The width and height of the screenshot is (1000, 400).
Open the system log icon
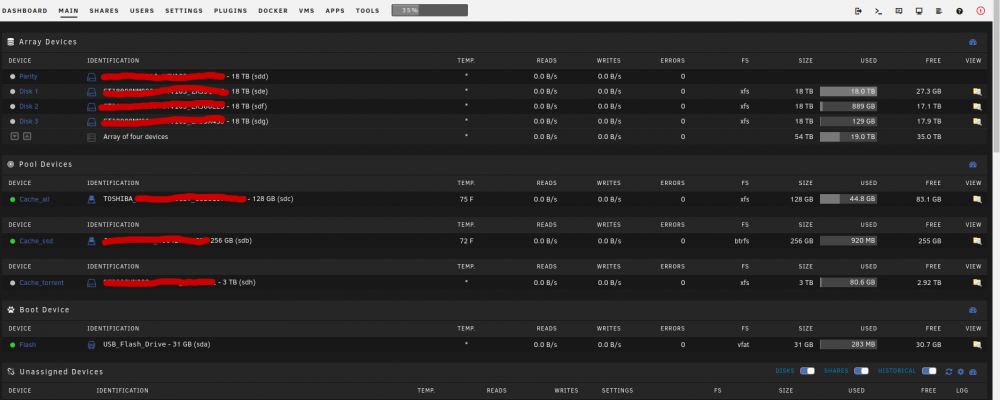pos(939,11)
